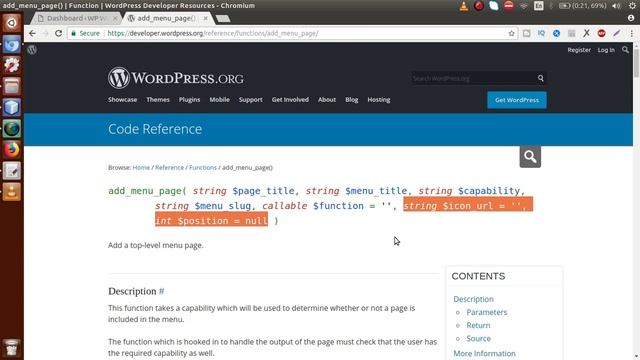Go back using the browser back arrow
Viewport: 640px width, 360px height.
point(32,33)
